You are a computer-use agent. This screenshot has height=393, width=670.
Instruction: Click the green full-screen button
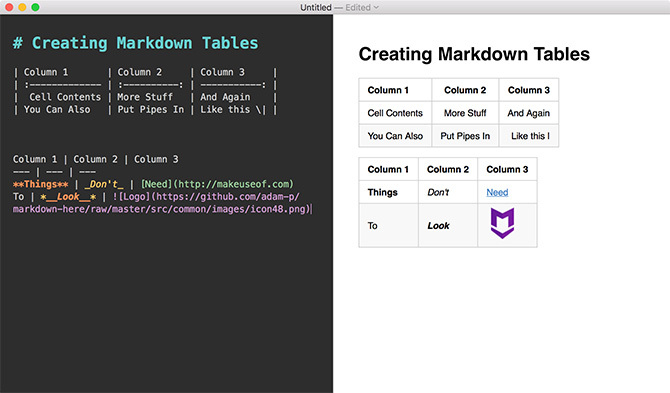(35, 7)
